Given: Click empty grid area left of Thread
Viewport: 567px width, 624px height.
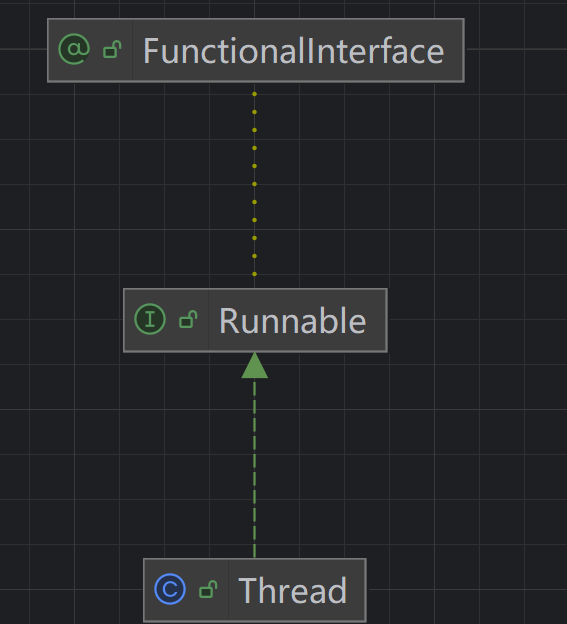Looking at the screenshot, I should click(72, 591).
